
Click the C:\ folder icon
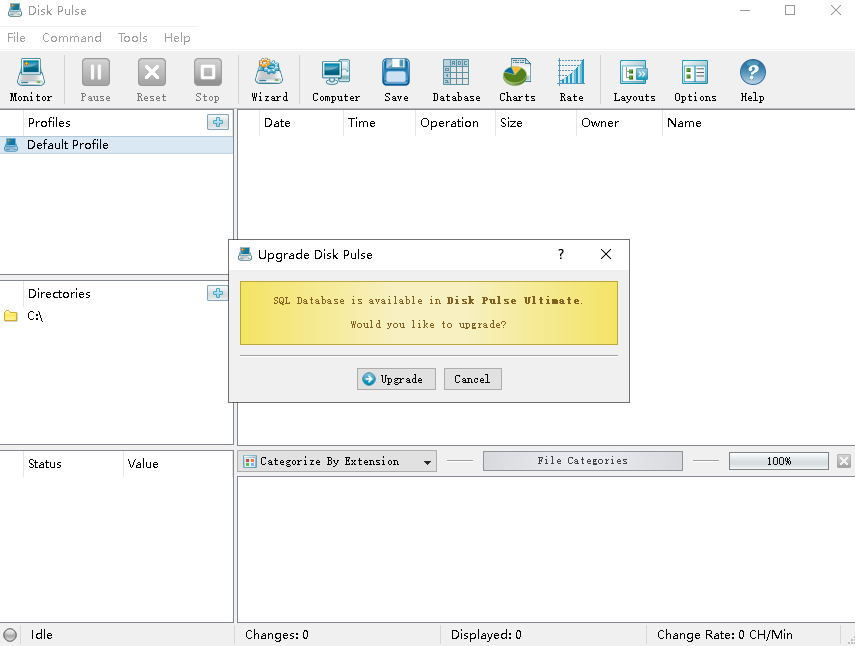11,316
